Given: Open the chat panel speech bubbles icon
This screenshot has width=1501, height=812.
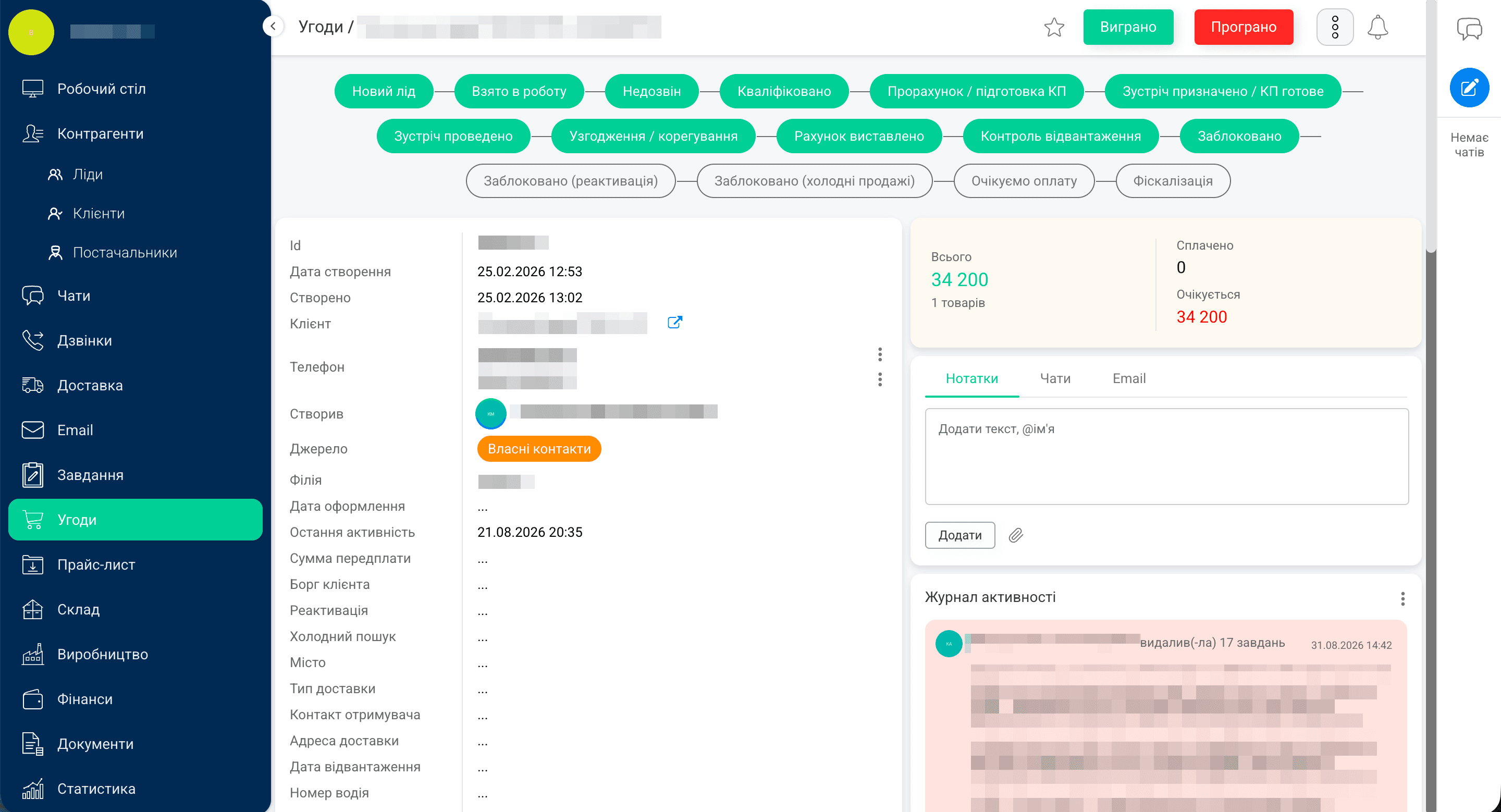Looking at the screenshot, I should coord(1469,29).
